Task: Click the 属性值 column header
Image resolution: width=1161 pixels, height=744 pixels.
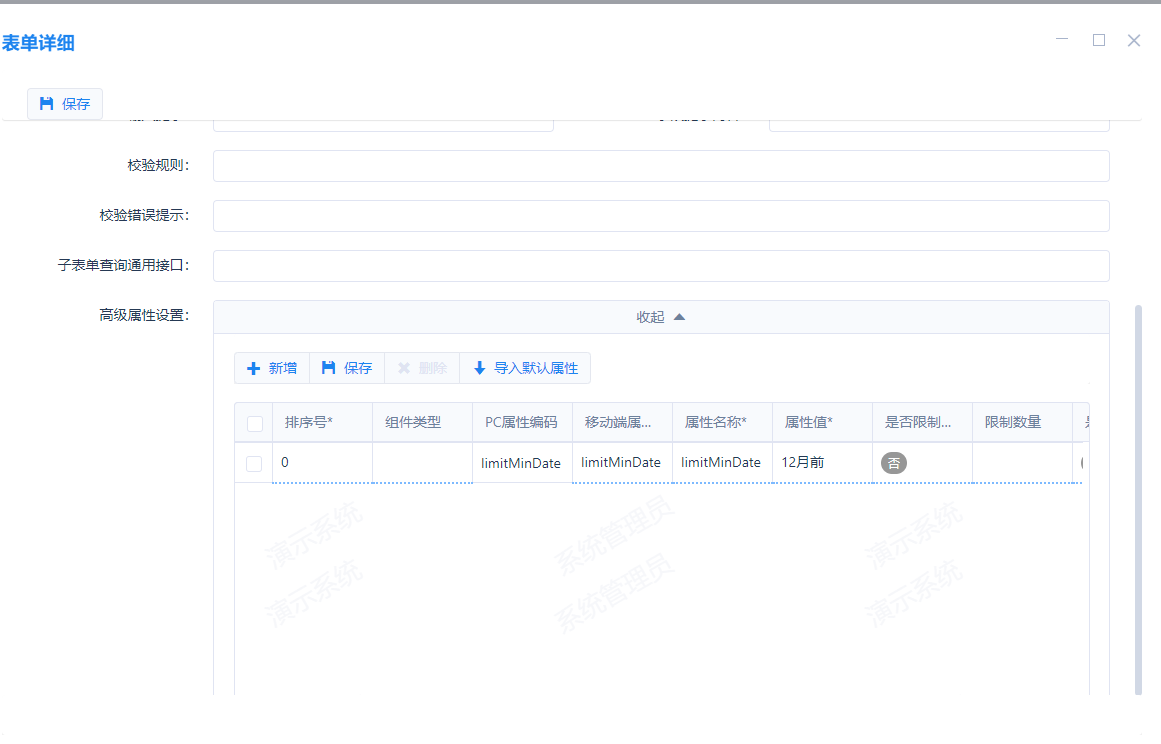Action: point(809,422)
